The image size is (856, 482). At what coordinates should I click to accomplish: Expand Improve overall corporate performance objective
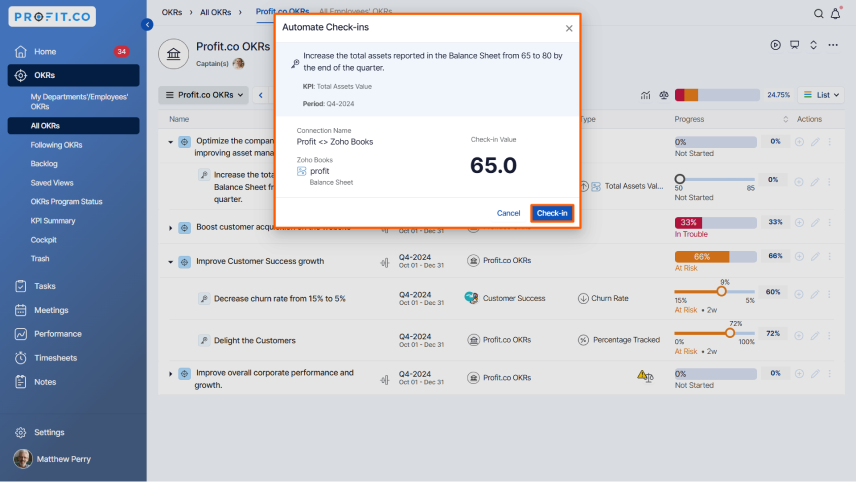point(170,374)
